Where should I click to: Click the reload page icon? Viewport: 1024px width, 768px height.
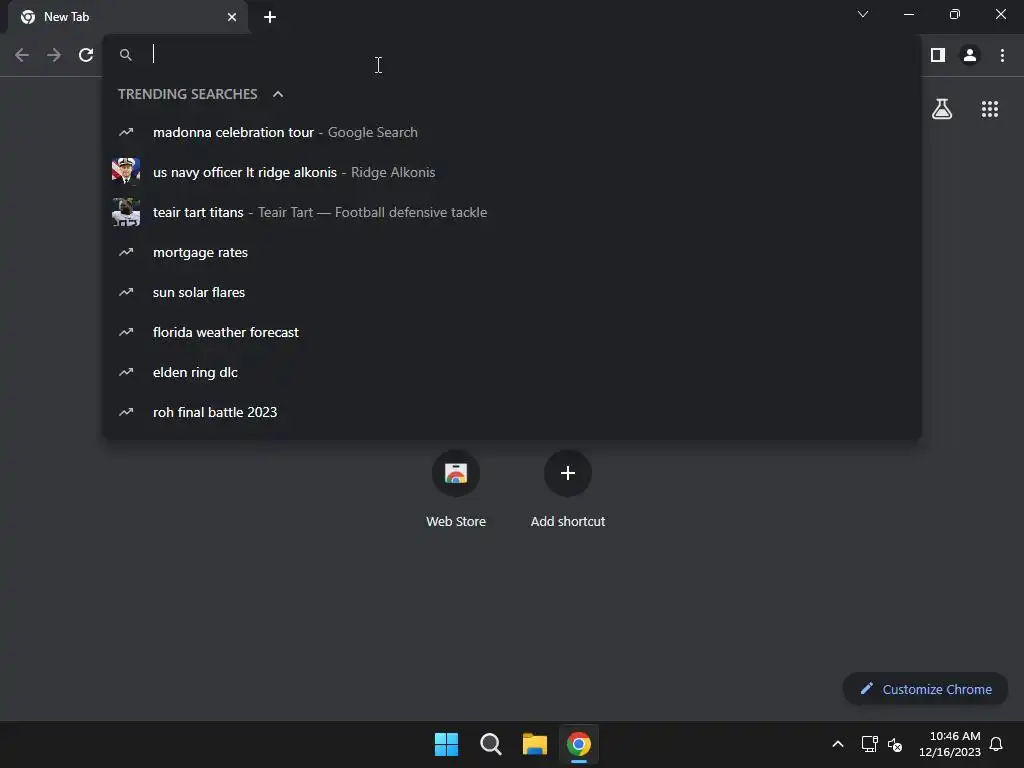86,55
